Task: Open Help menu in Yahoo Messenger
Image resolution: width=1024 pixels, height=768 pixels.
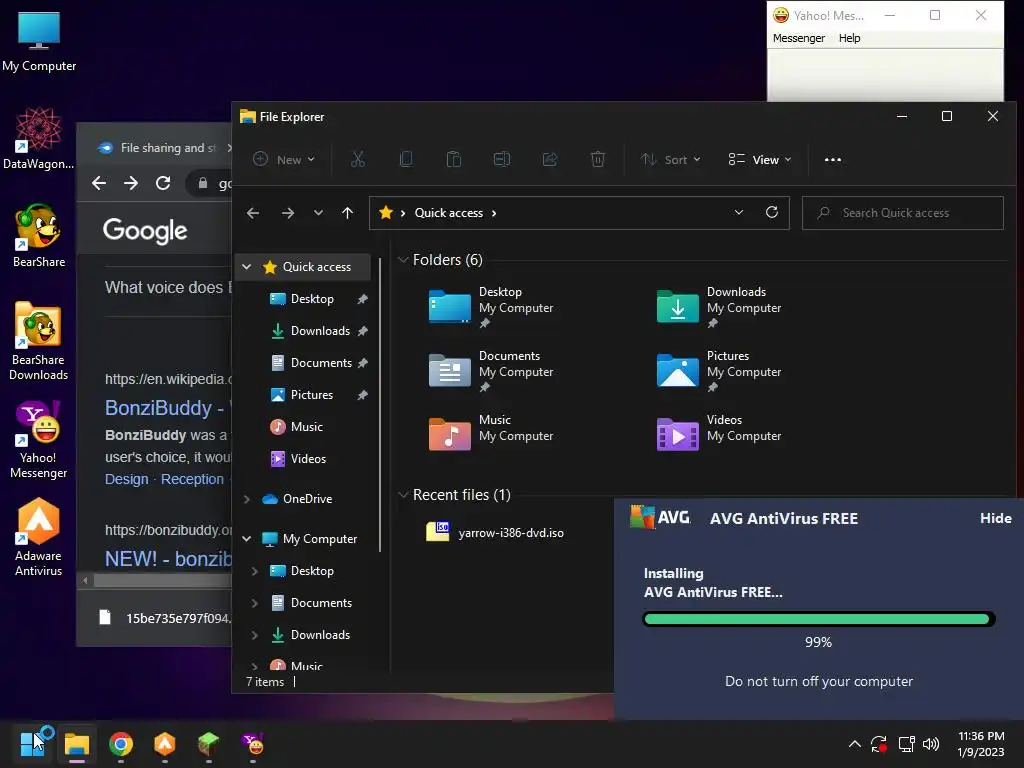Action: (849, 38)
